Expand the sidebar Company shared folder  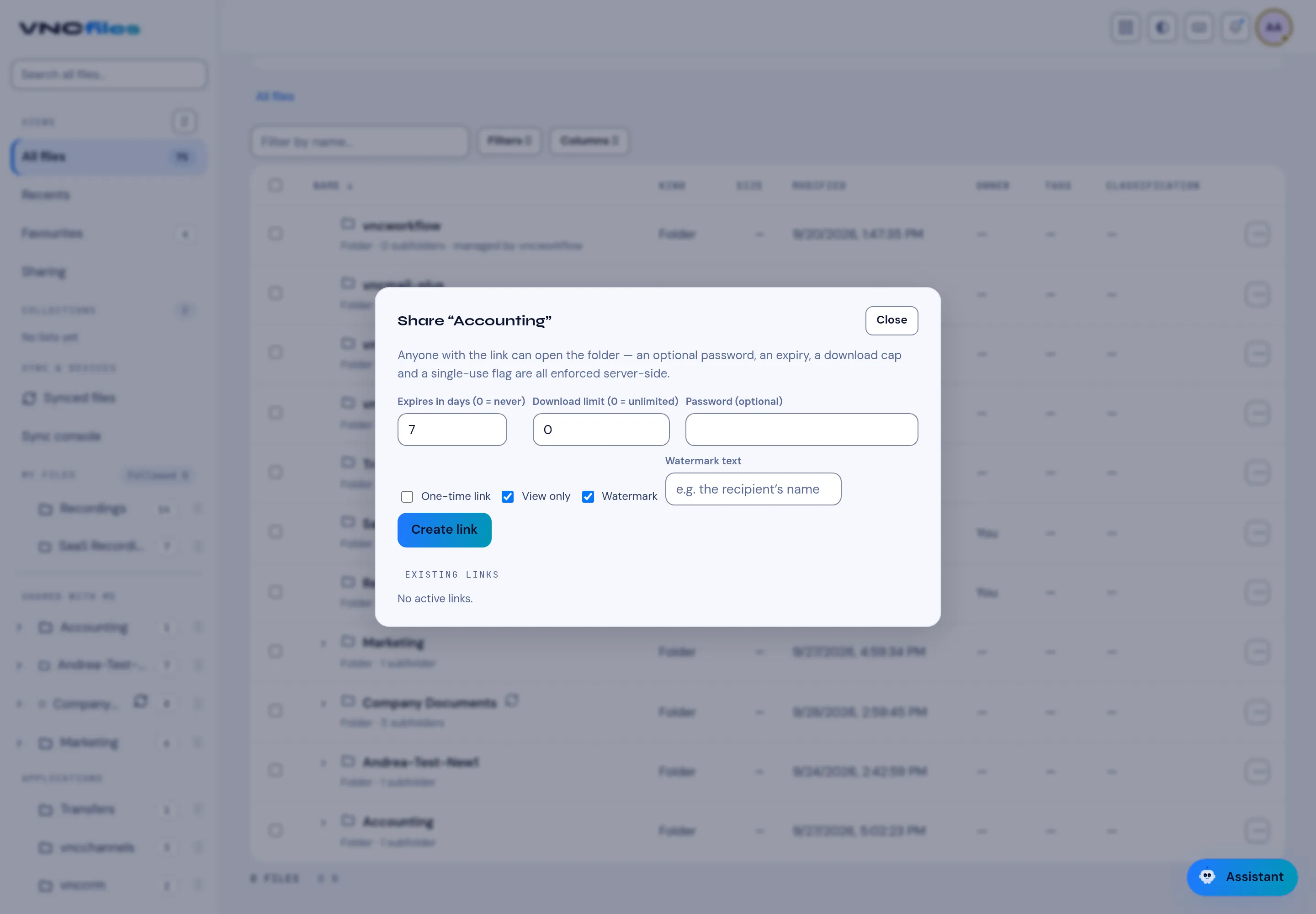point(19,703)
